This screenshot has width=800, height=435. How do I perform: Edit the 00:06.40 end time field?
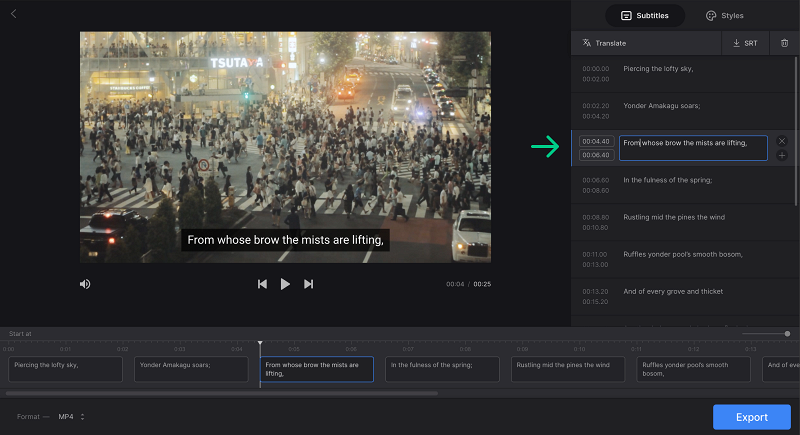tap(596, 155)
